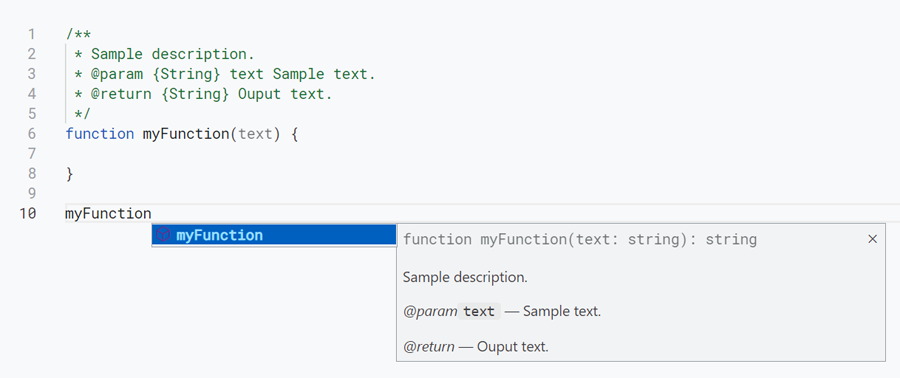Close the function documentation popup
The height and width of the screenshot is (378, 900).
pyautogui.click(x=872, y=239)
